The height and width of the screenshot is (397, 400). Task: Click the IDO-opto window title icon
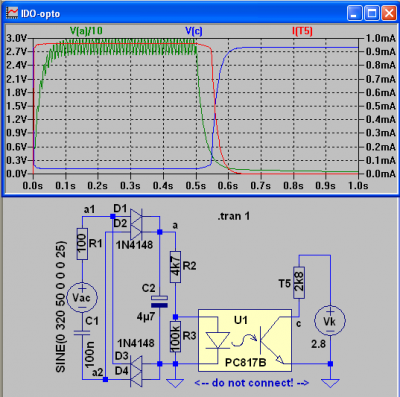pos(12,13)
